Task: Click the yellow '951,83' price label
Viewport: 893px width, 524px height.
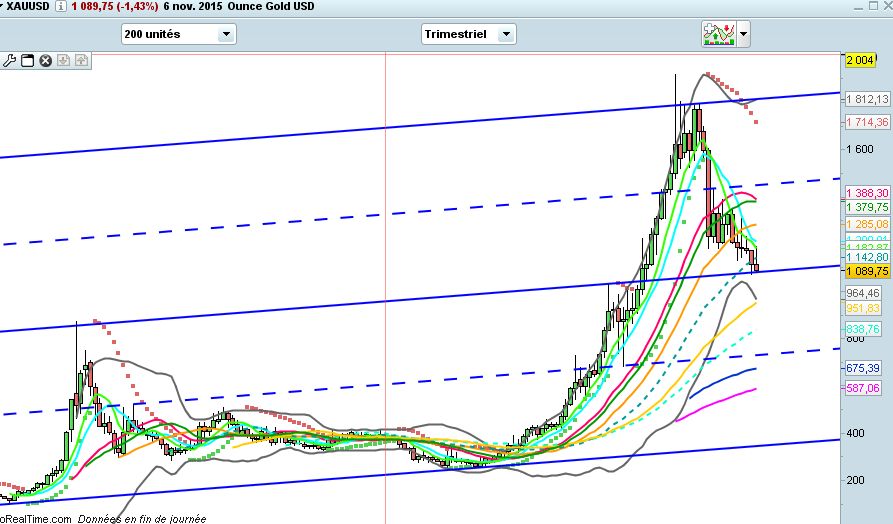Action: (x=863, y=308)
